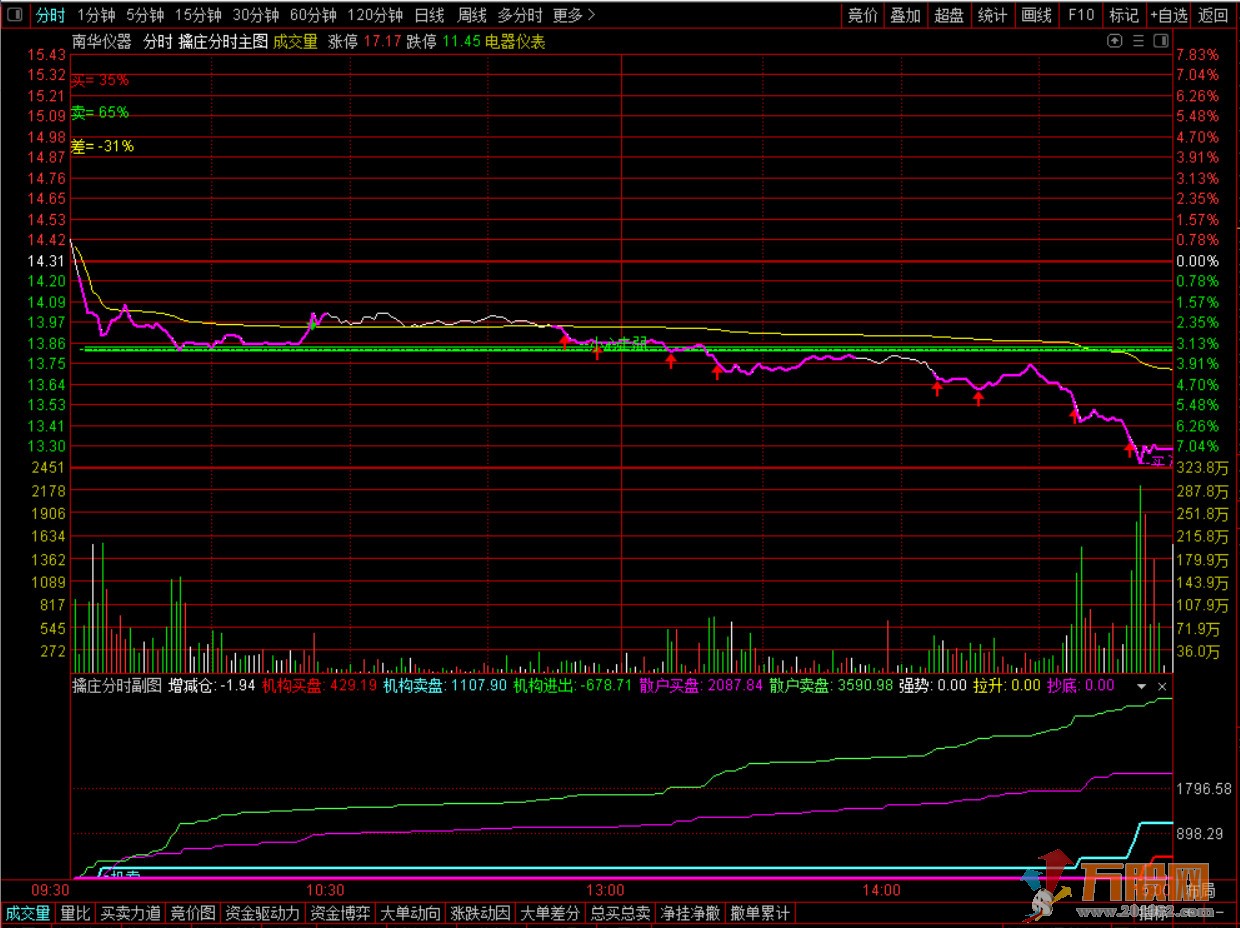1240x928 pixels.
Task: Select the 30分钟 timeframe
Action: (x=256, y=15)
